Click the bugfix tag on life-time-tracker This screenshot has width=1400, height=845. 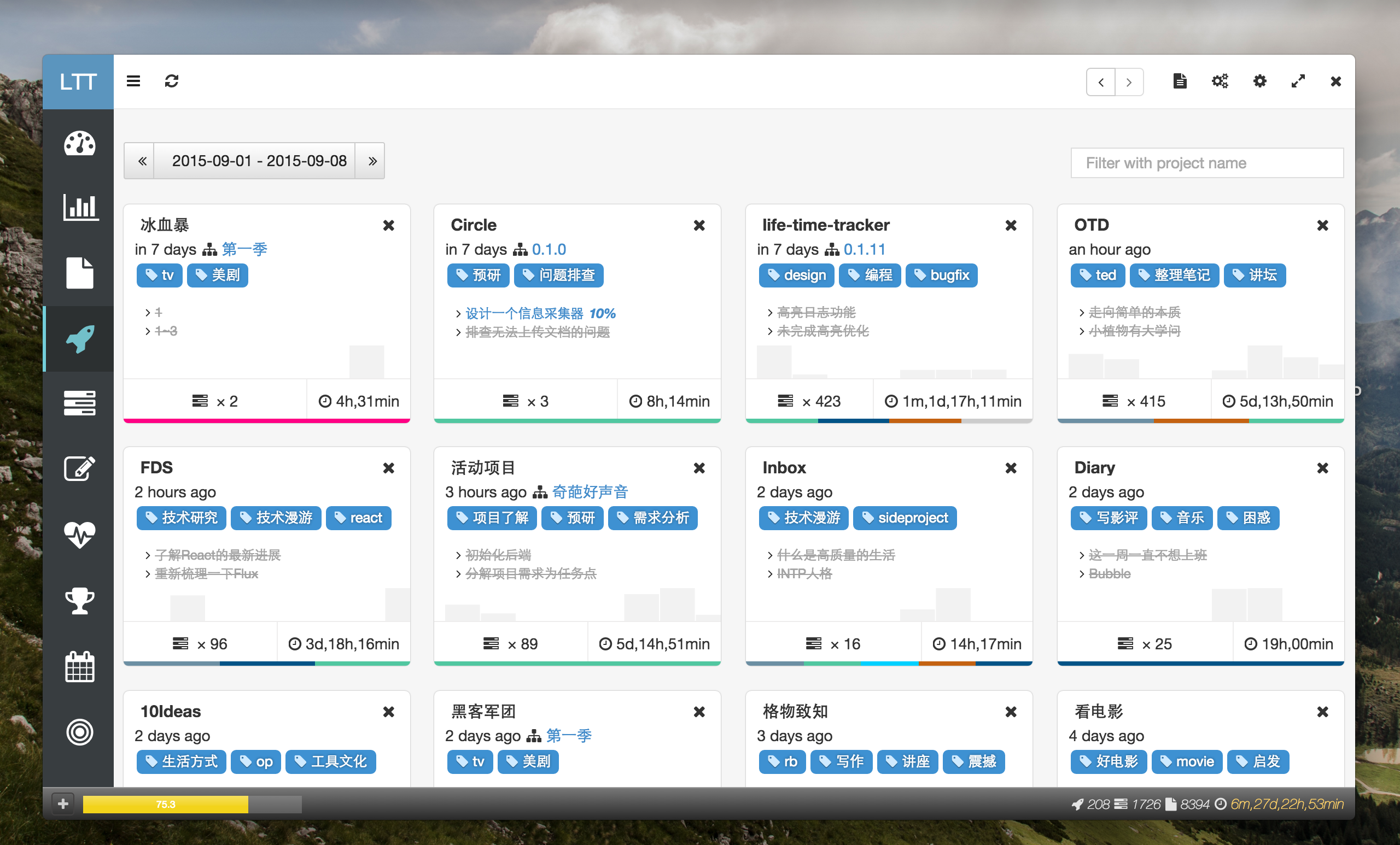(942, 275)
